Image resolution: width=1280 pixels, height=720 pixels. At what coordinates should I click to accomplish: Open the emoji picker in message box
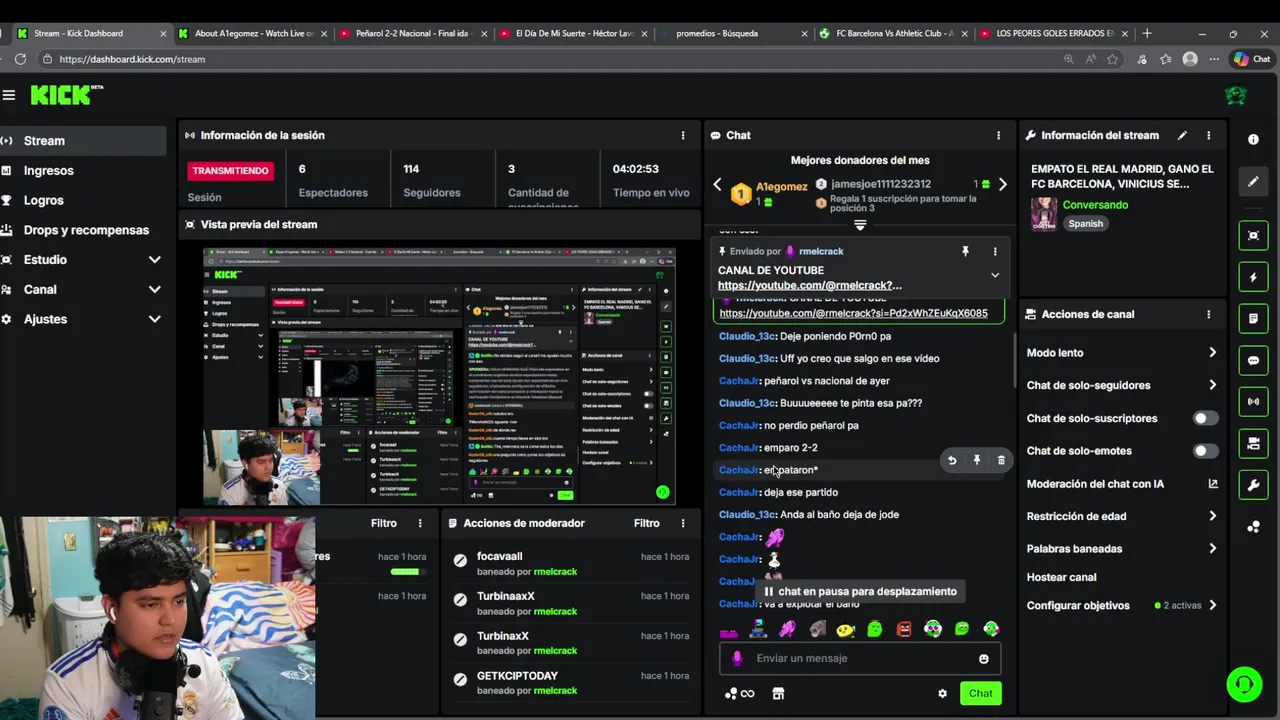click(984, 658)
